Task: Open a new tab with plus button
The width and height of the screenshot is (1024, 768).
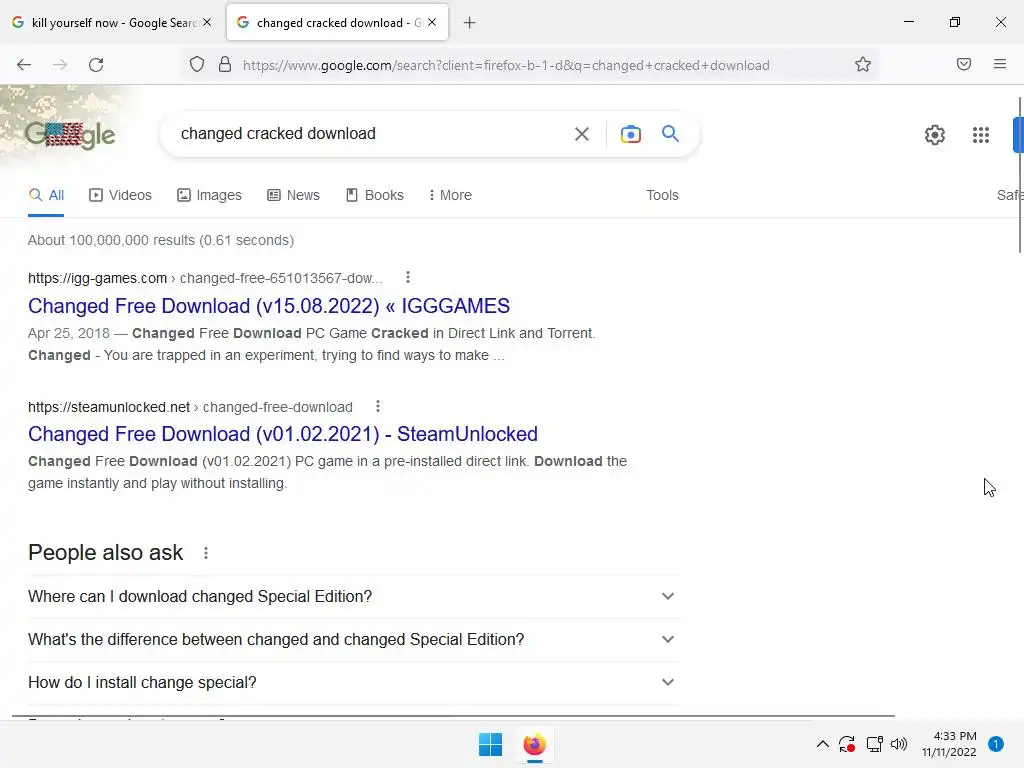Action: (470, 23)
